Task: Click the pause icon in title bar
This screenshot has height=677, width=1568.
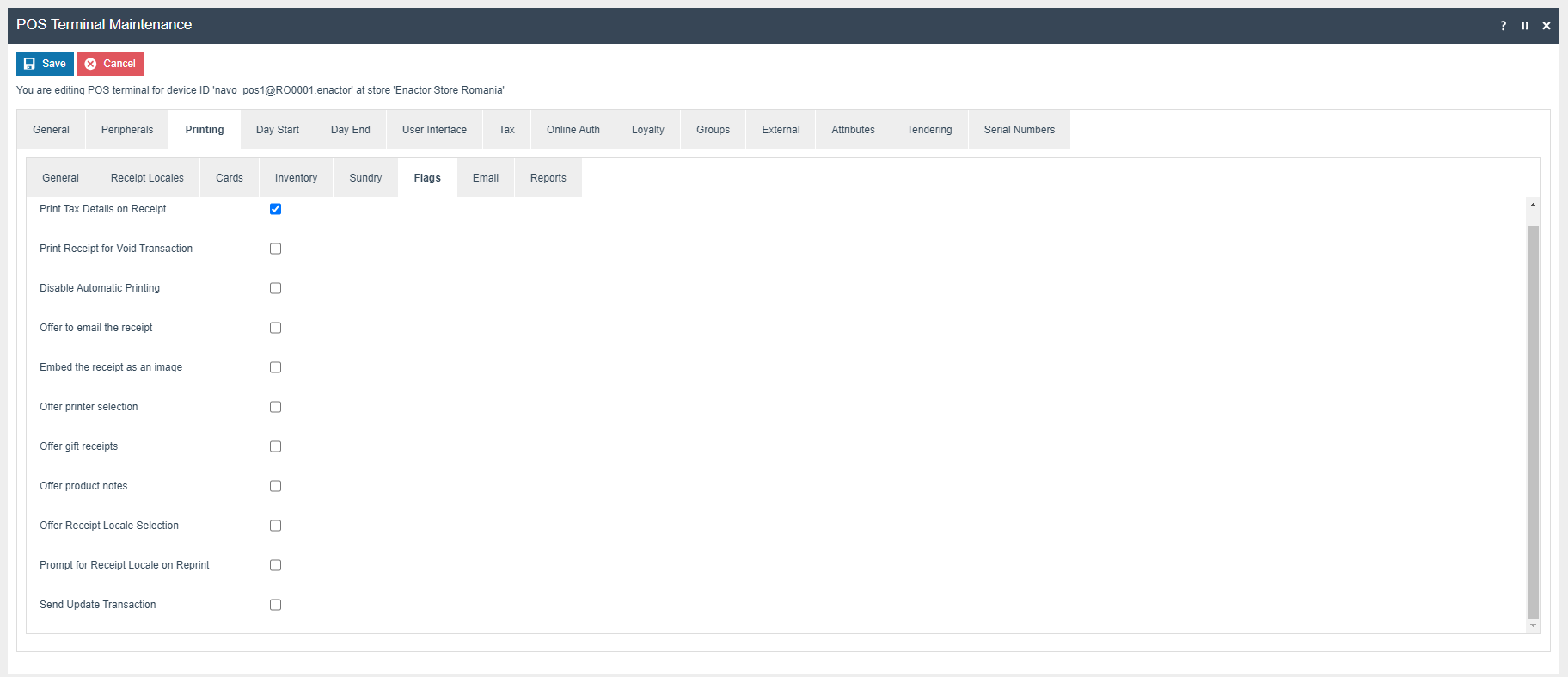Action: click(1524, 26)
